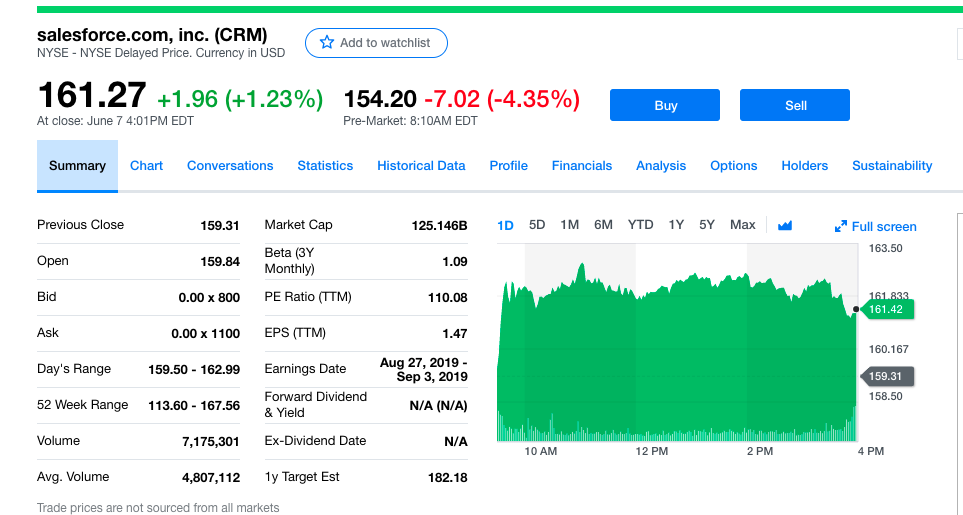Open the chart type area-chart icon
963x515 pixels.
pos(785,226)
